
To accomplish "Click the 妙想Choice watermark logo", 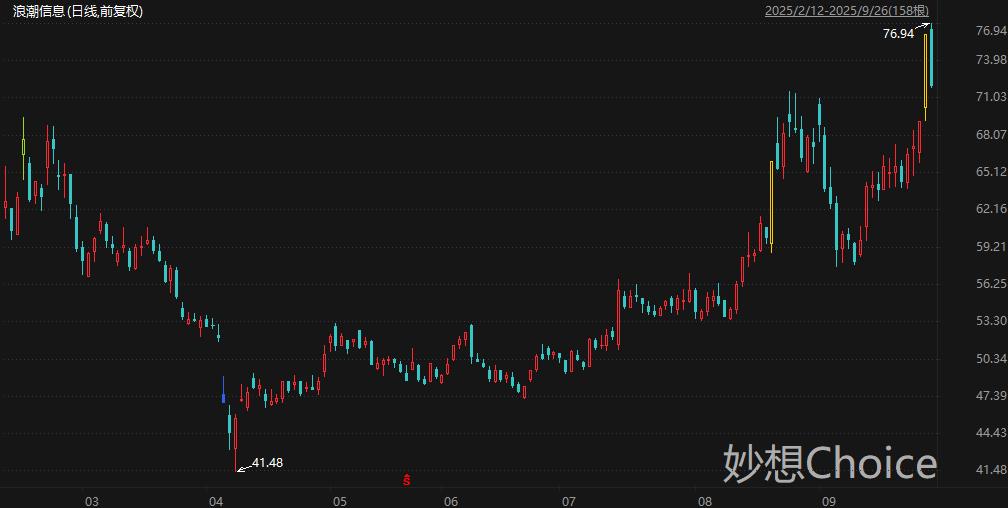I will [x=830, y=463].
